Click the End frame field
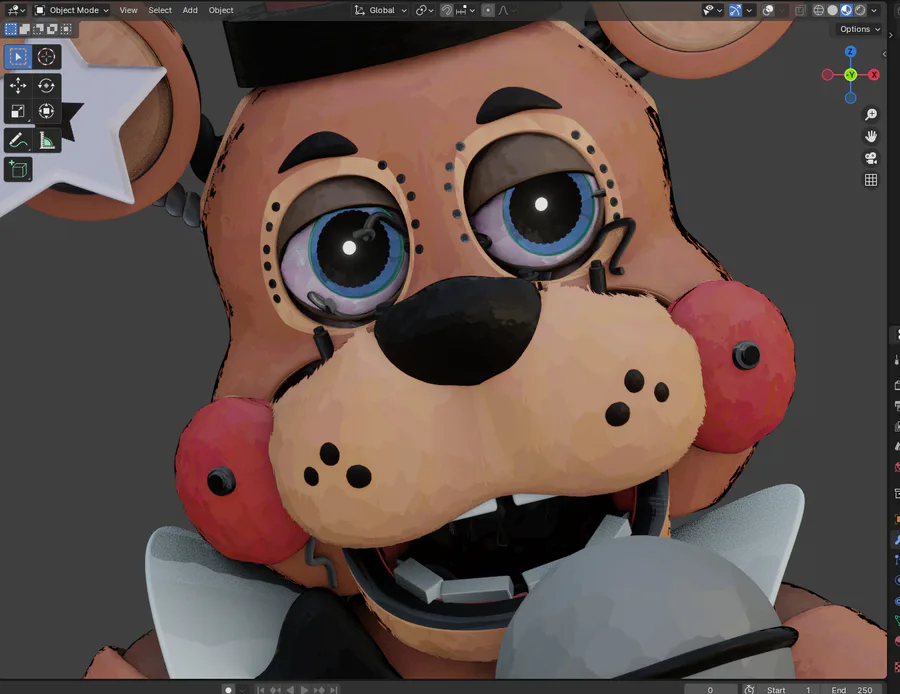The height and width of the screenshot is (694, 900). [x=852, y=689]
